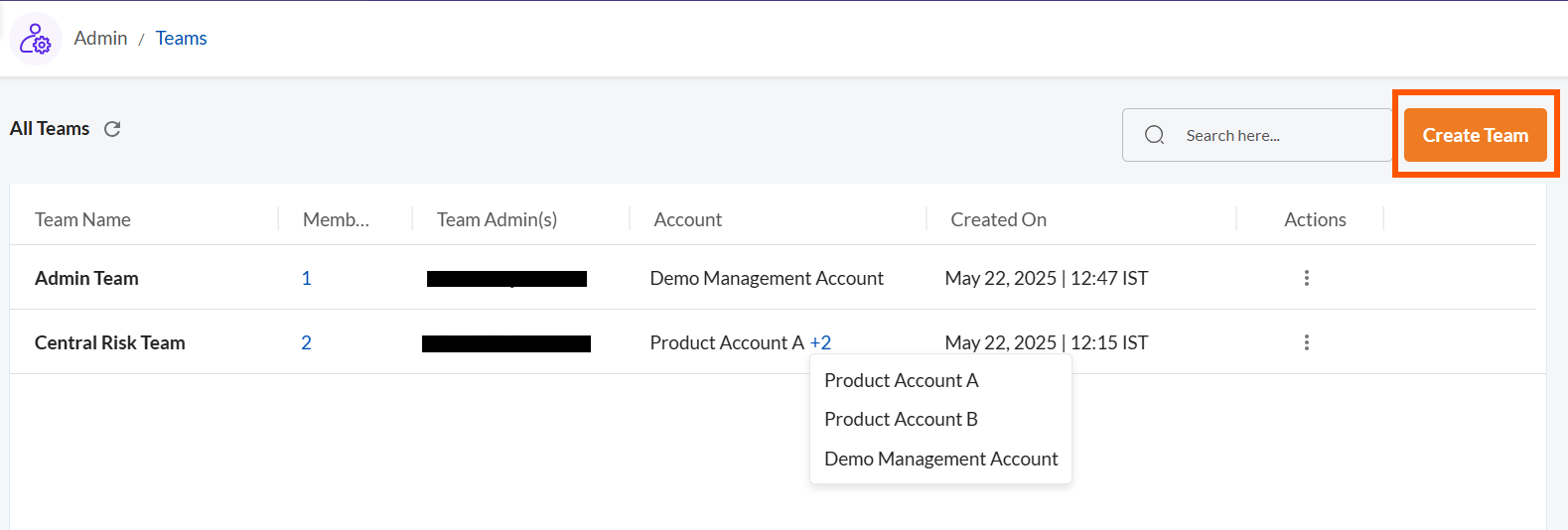Refresh the All Teams list
Screen dimensions: 1568x530
pos(112,129)
